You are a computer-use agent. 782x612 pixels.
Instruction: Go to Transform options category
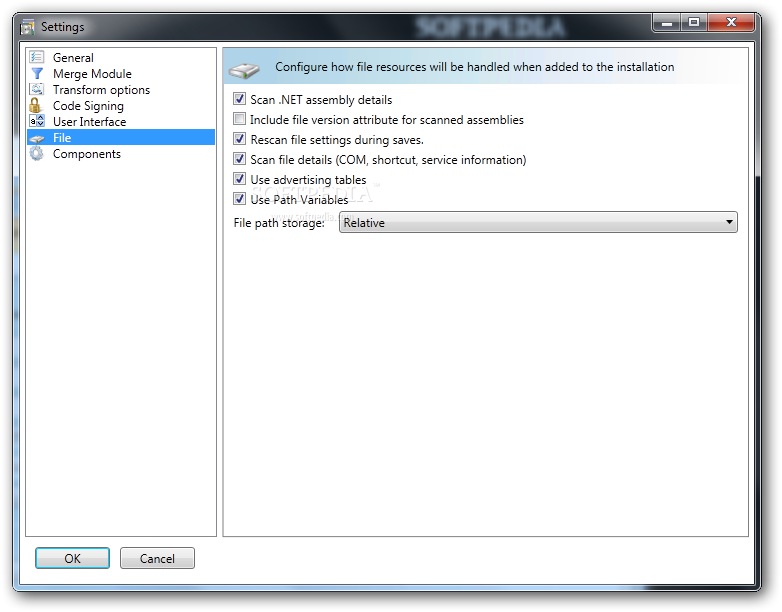pyautogui.click(x=101, y=90)
